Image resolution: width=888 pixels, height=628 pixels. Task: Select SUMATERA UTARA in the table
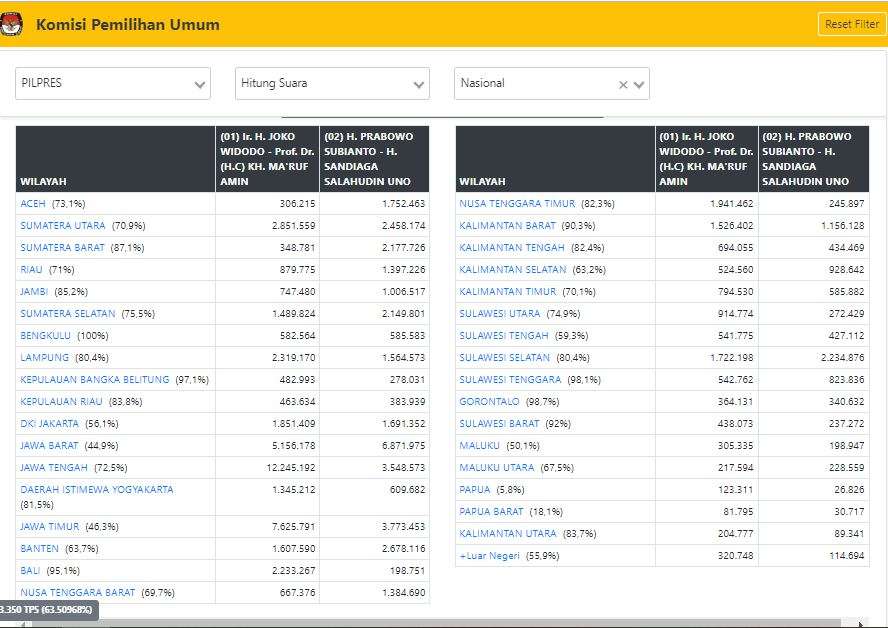click(62, 226)
